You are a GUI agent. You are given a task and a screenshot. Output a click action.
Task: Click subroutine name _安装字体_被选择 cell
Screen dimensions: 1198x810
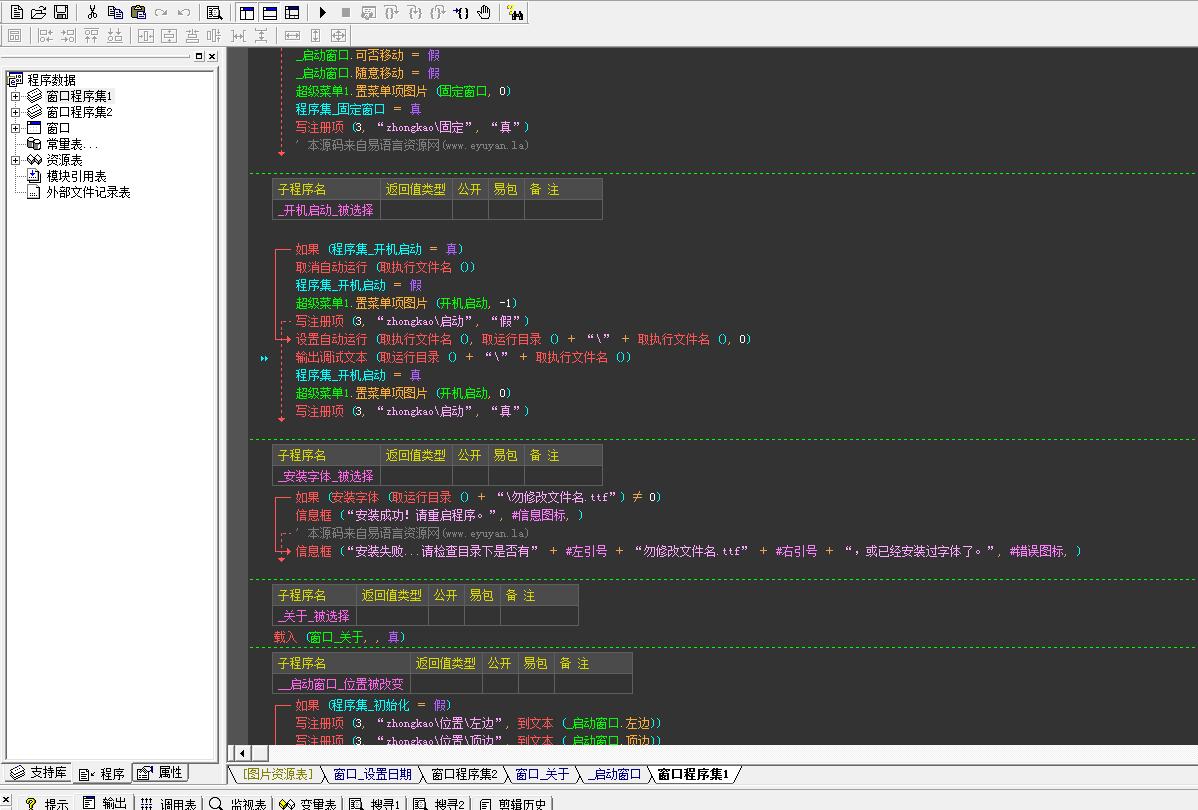[x=326, y=476]
